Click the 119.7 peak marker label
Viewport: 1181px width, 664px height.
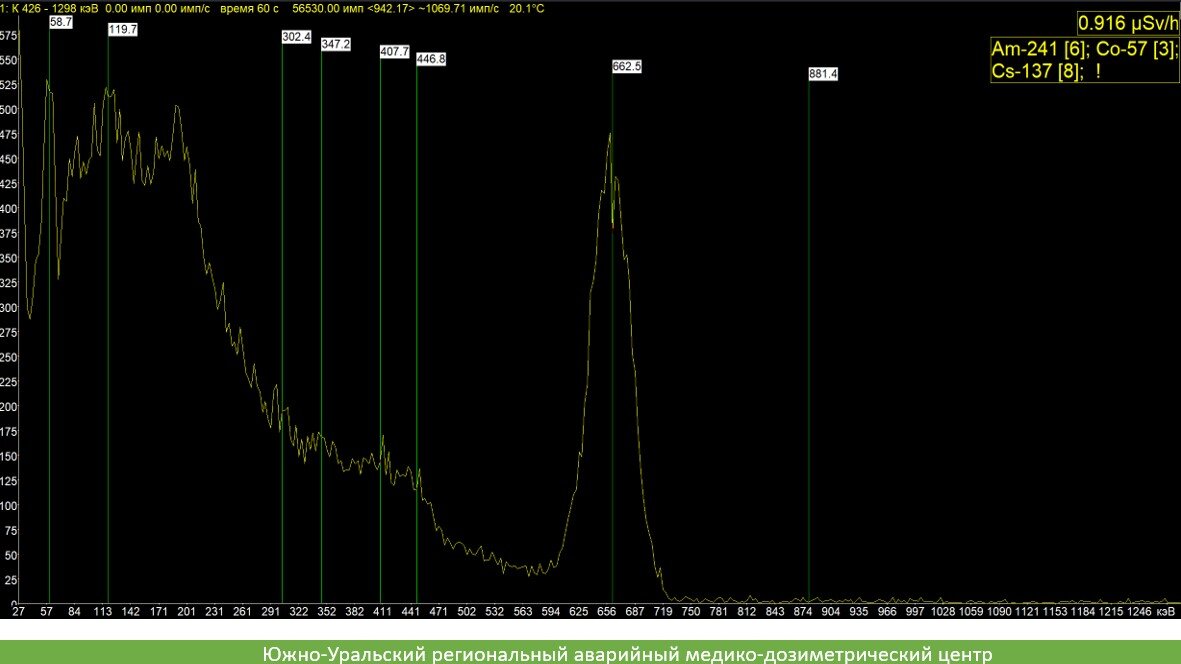coord(123,29)
